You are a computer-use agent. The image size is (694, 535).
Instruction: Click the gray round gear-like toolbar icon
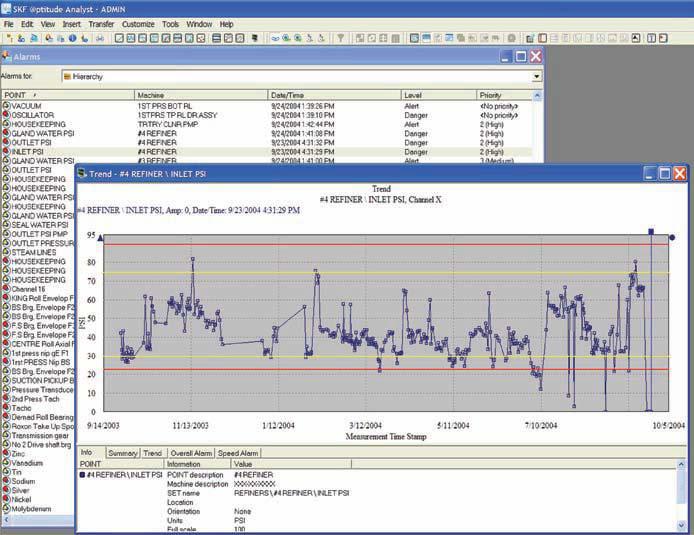click(511, 38)
